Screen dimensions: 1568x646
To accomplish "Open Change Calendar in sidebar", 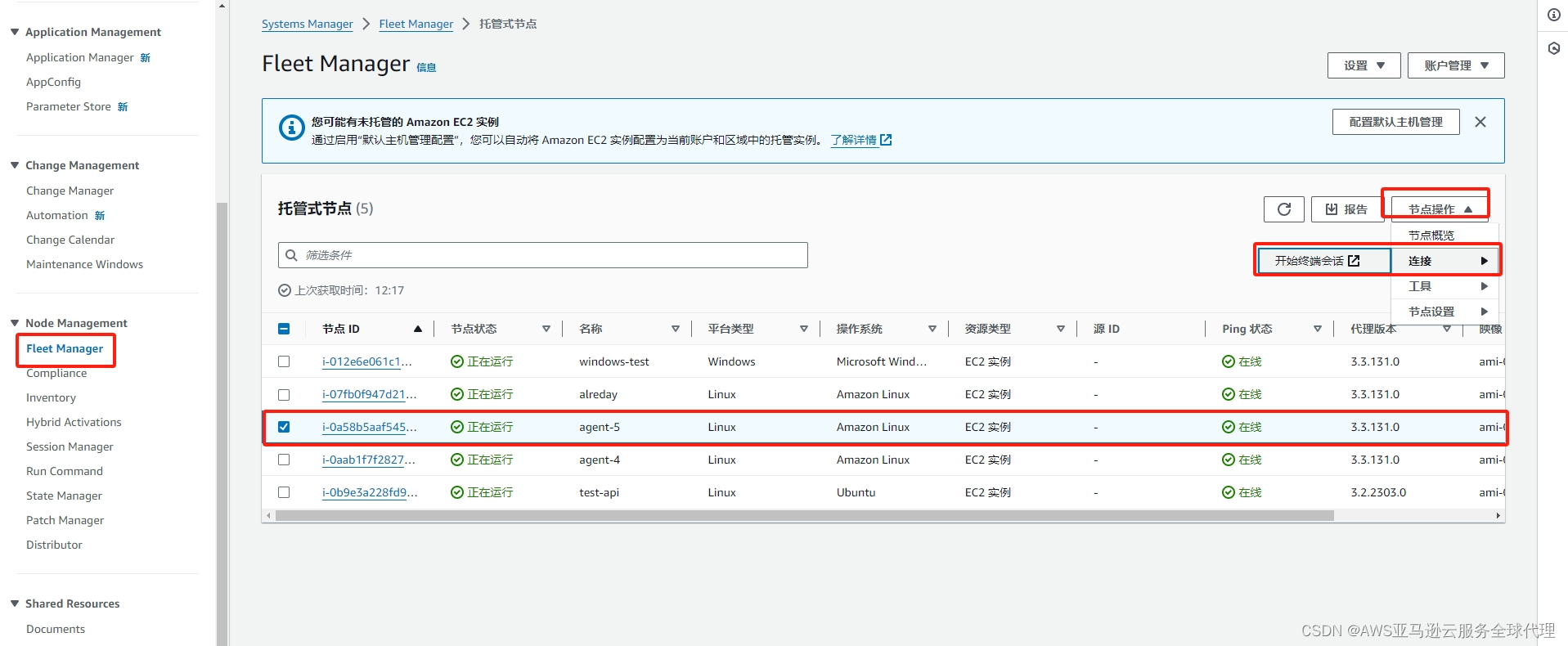I will 70,240.
